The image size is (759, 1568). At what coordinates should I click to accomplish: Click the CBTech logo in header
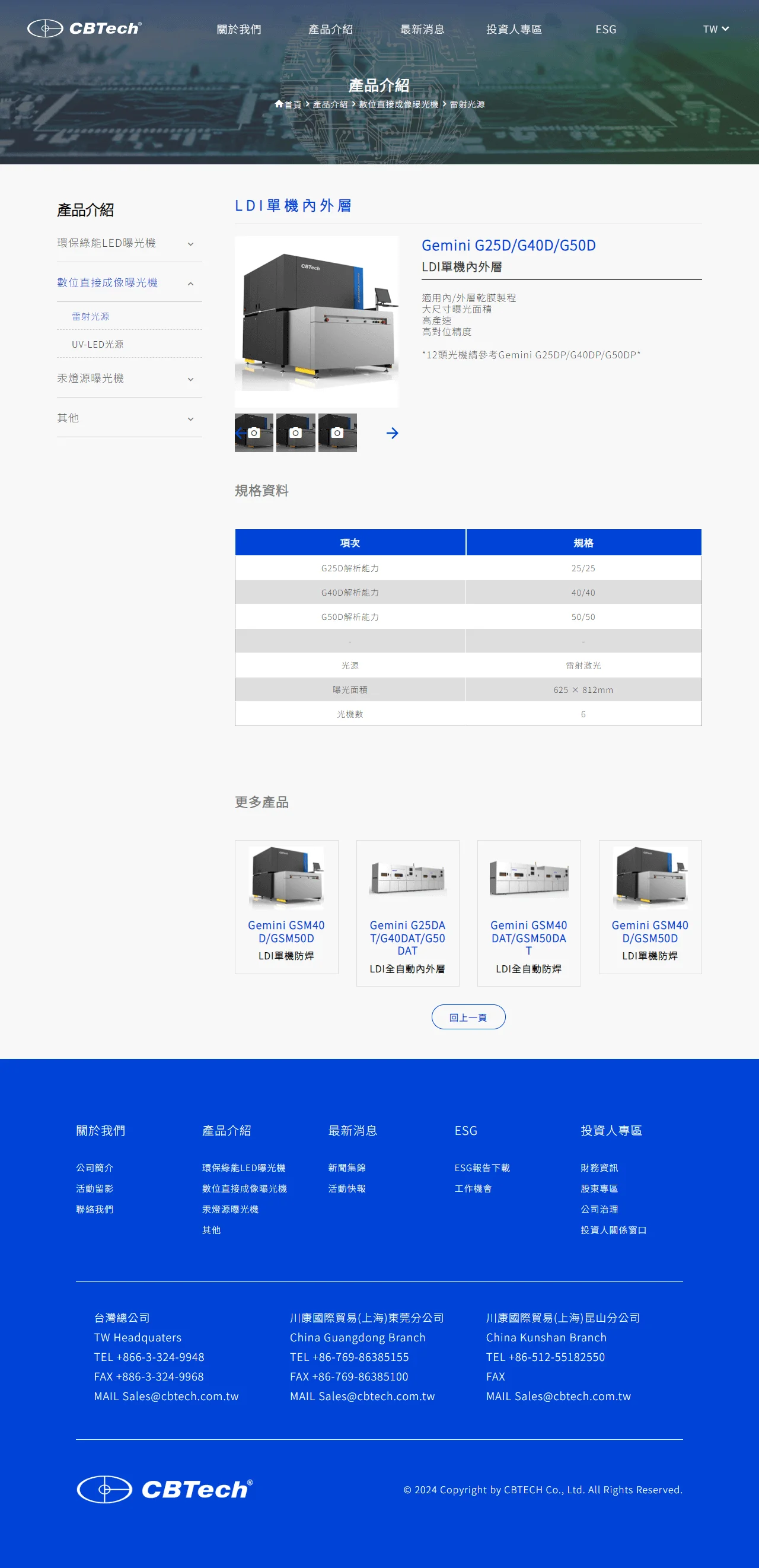(x=85, y=28)
